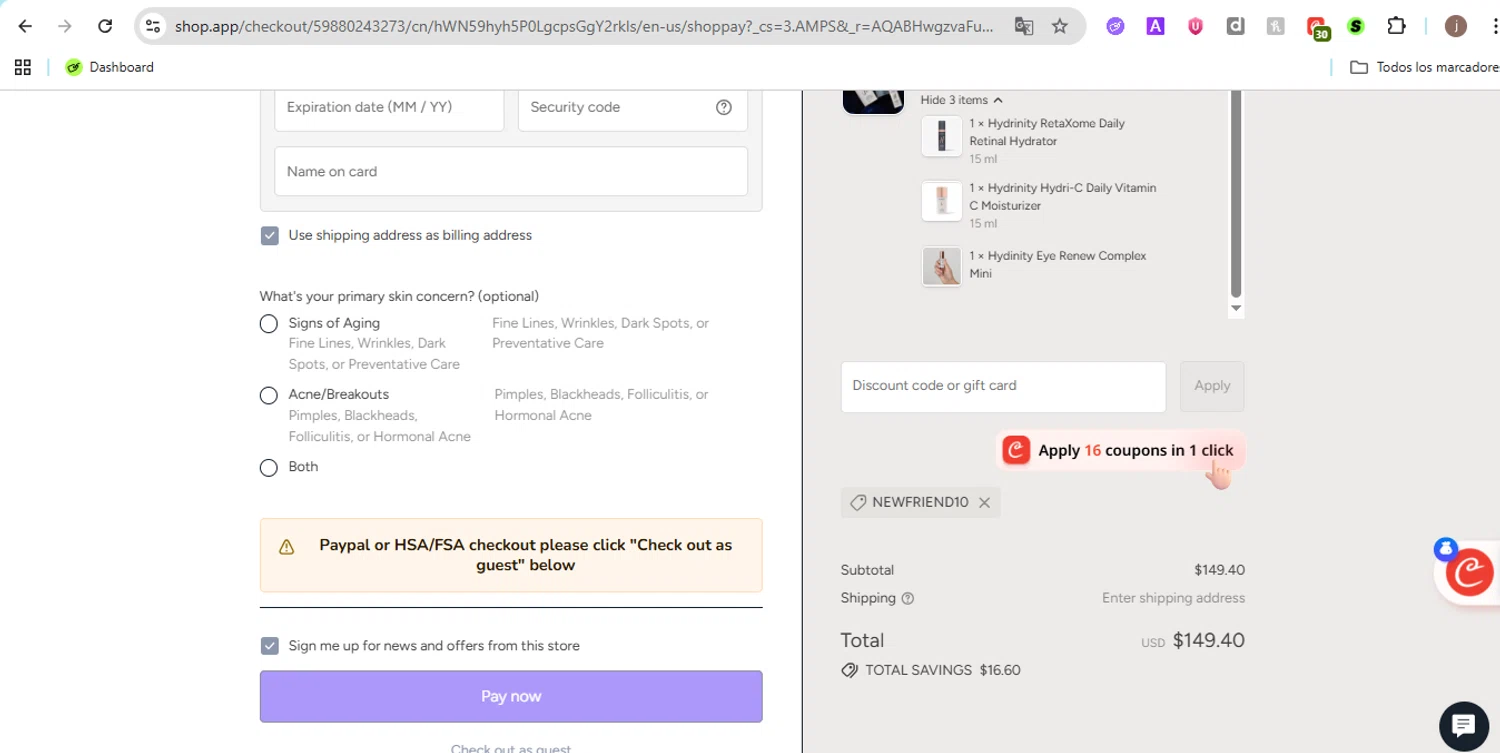Click the Subtotal $149.40 amount
Viewport: 1500px width, 753px height.
(1219, 570)
